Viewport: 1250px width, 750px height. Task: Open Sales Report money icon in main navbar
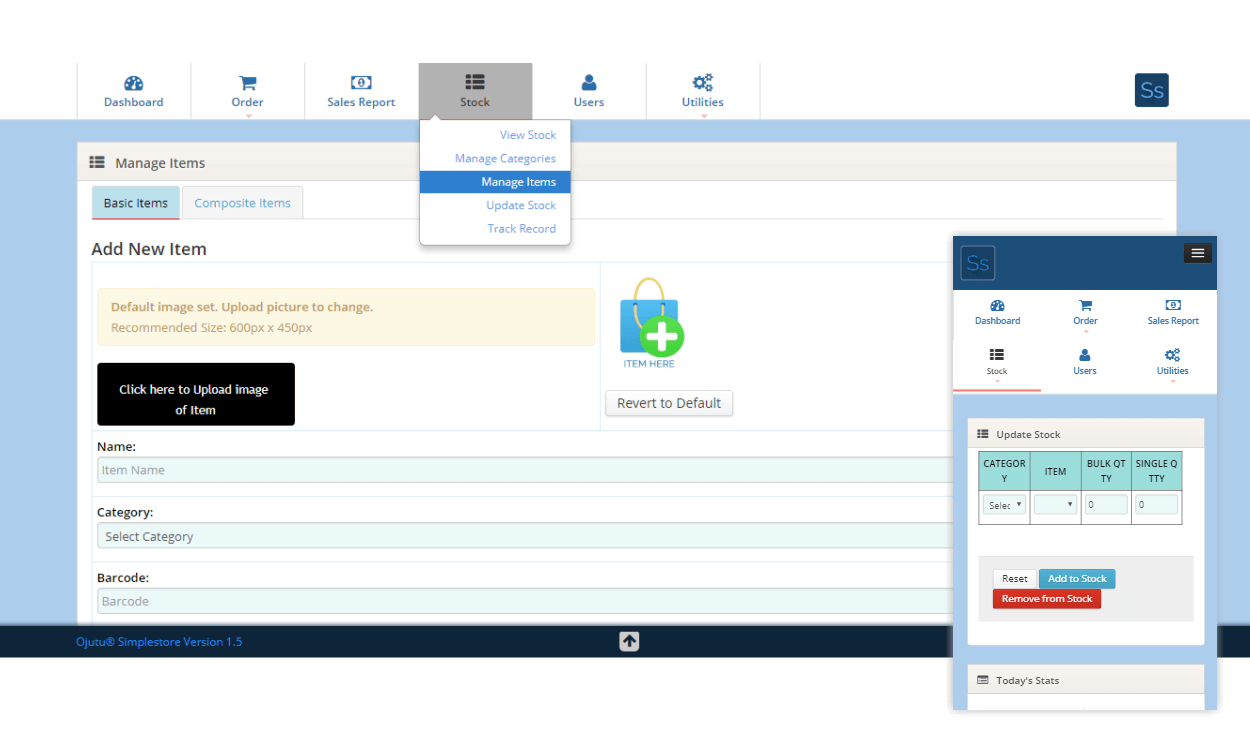tap(361, 83)
